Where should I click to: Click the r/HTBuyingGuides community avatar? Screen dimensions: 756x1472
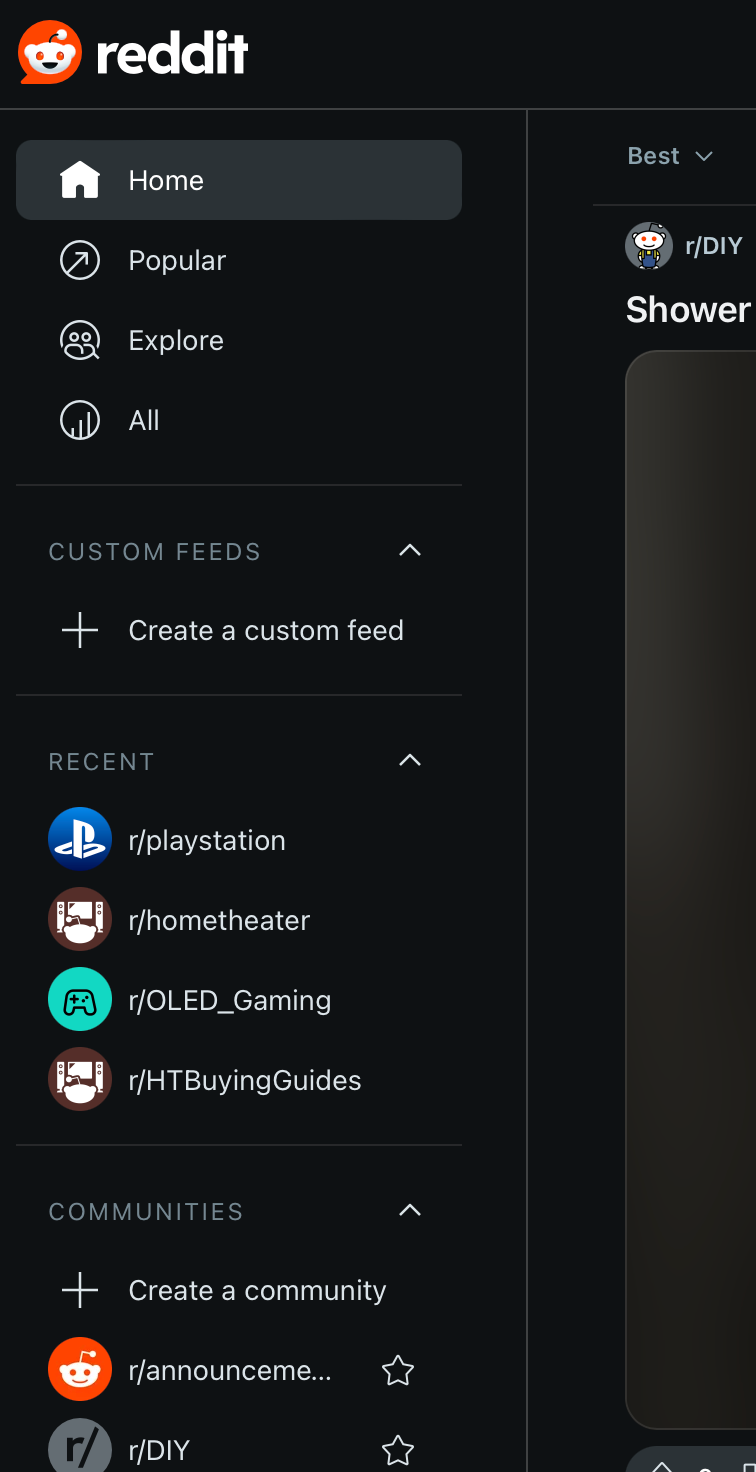tap(80, 1079)
